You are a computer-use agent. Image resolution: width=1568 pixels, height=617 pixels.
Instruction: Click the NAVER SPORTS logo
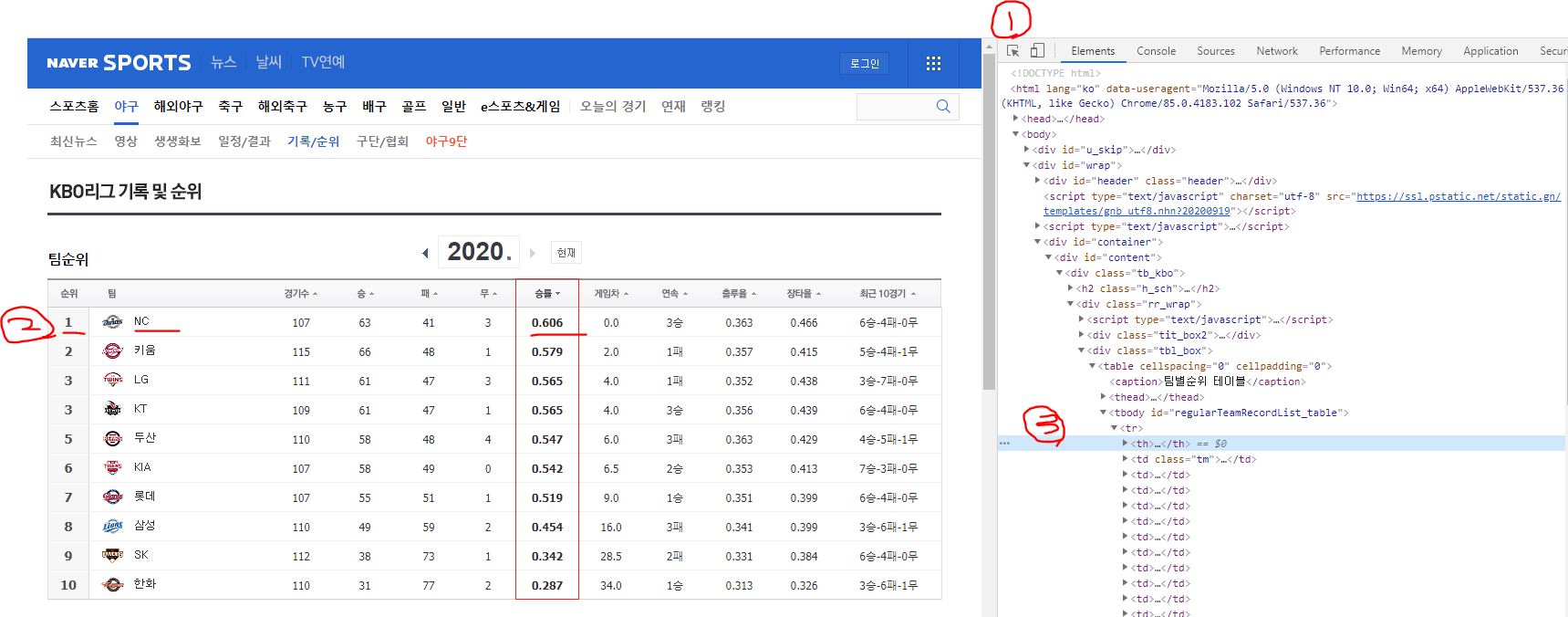[x=119, y=63]
